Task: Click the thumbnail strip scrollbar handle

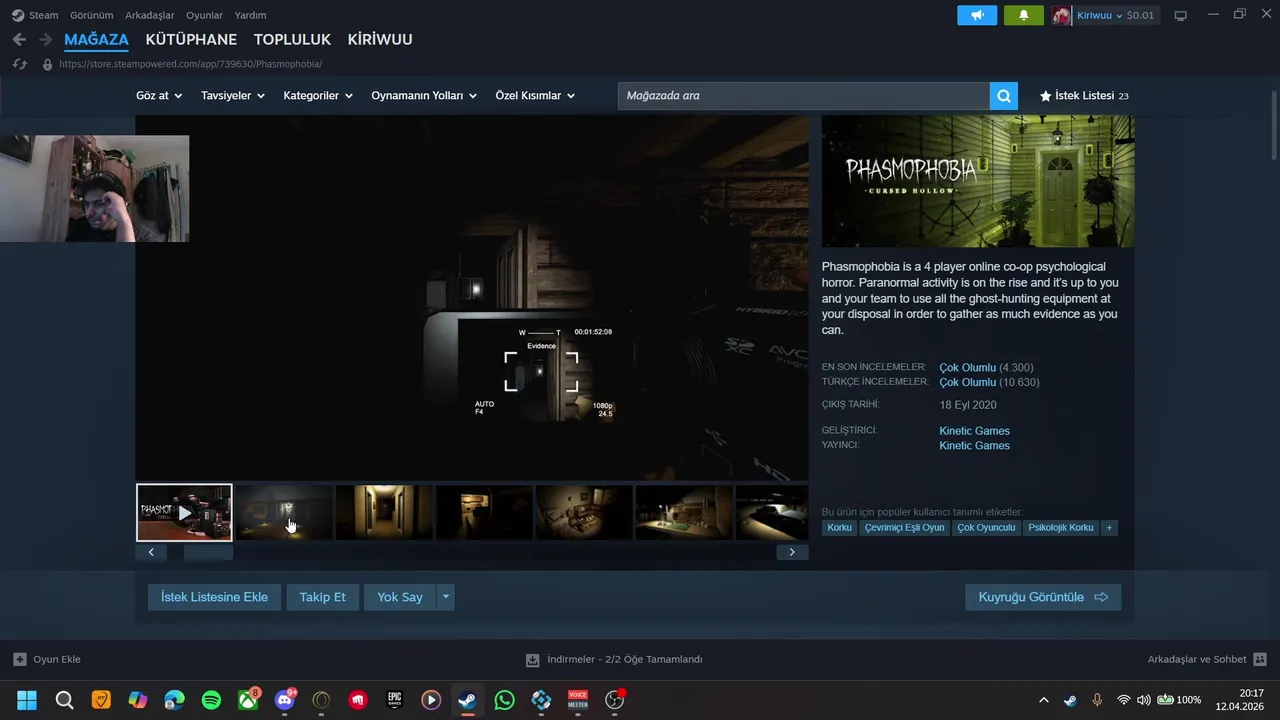Action: click(x=208, y=552)
